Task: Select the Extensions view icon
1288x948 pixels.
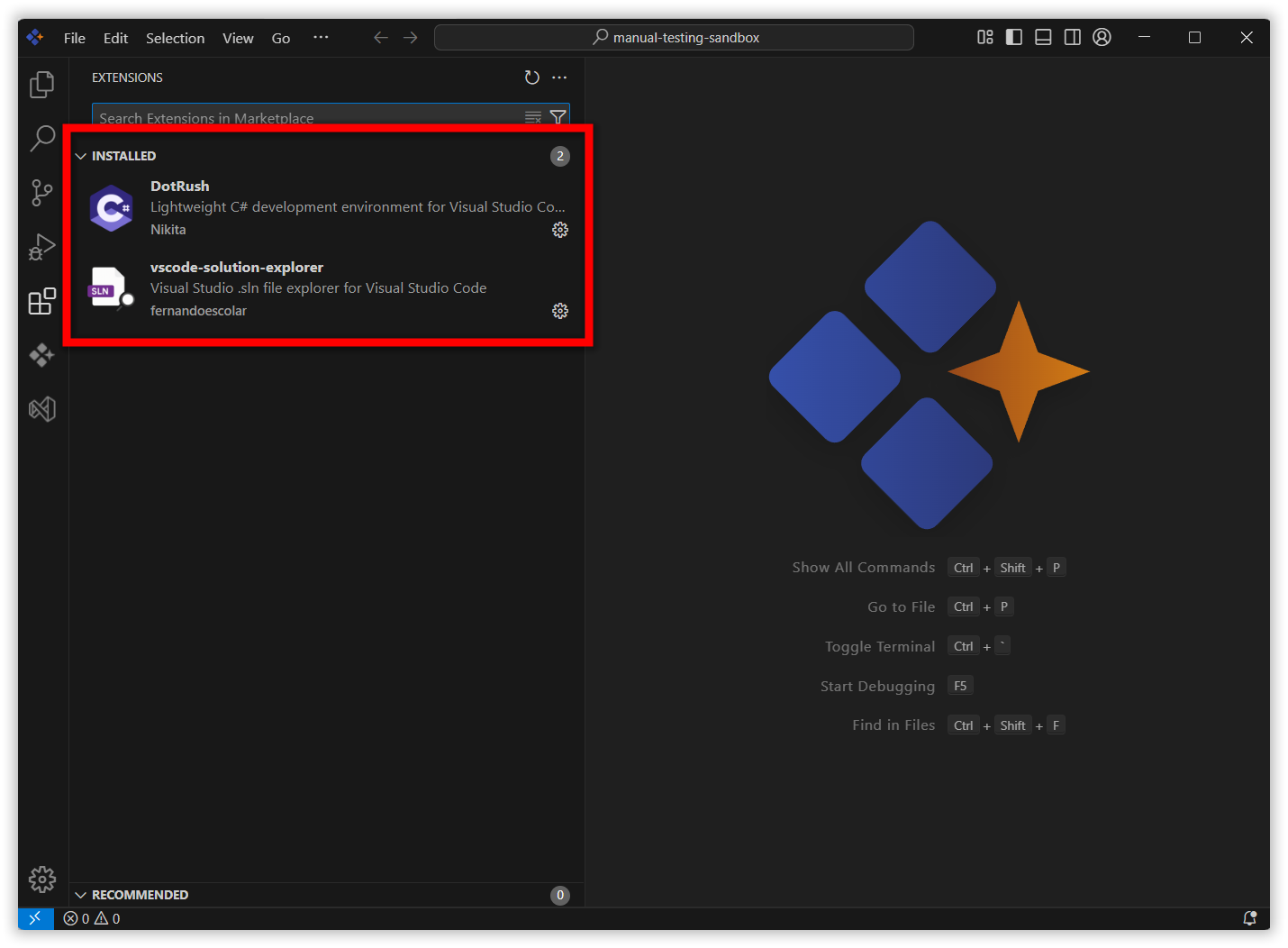Action: coord(42,301)
